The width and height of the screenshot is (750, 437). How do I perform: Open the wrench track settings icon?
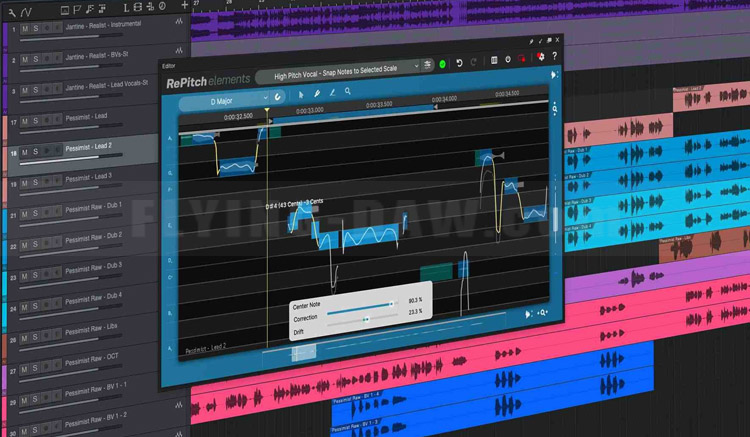11,13
